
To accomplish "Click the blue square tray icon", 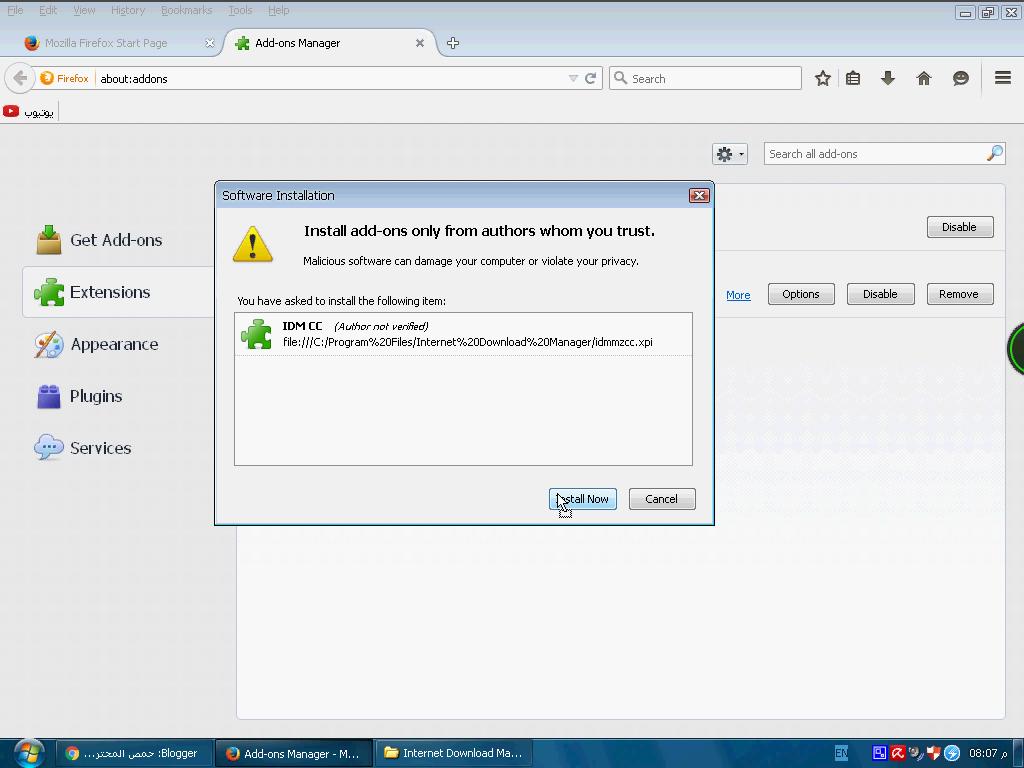I will tap(879, 753).
